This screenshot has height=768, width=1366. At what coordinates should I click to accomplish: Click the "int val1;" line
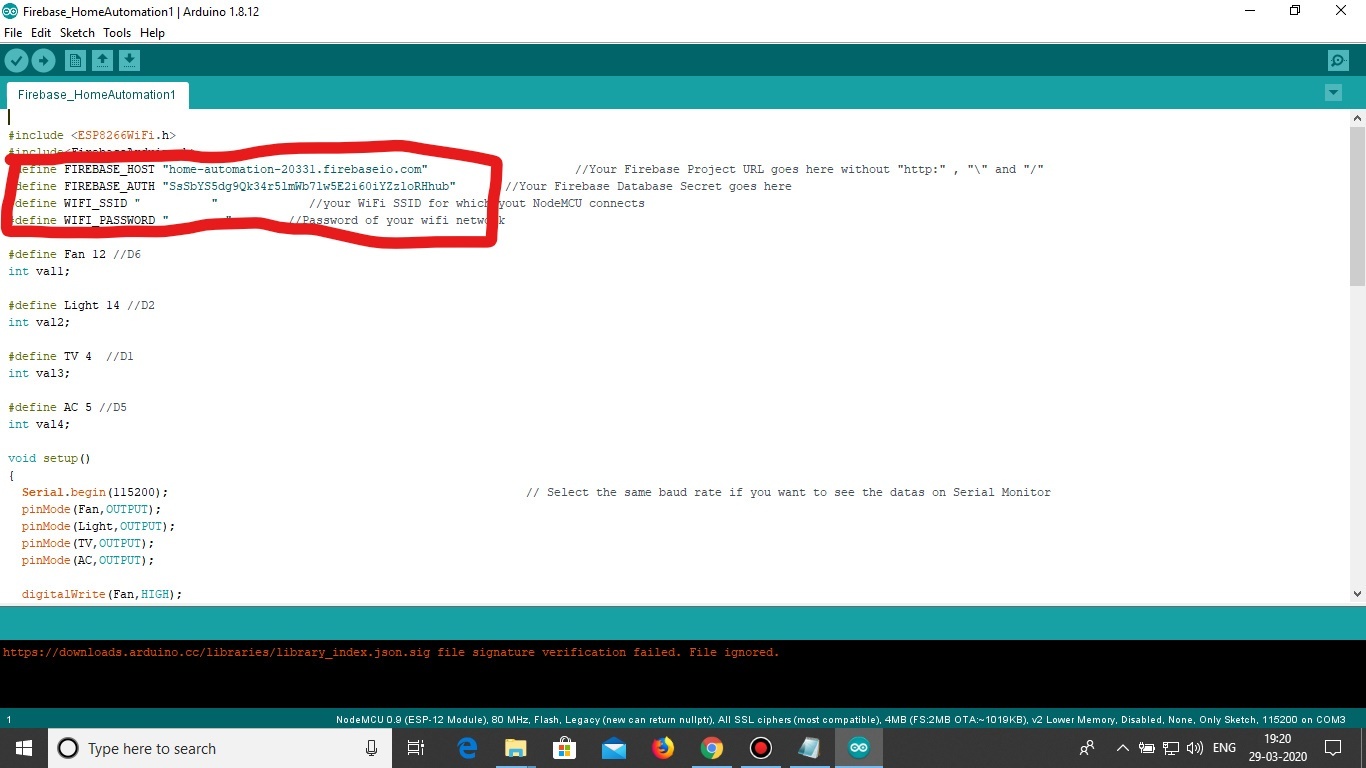click(x=39, y=271)
